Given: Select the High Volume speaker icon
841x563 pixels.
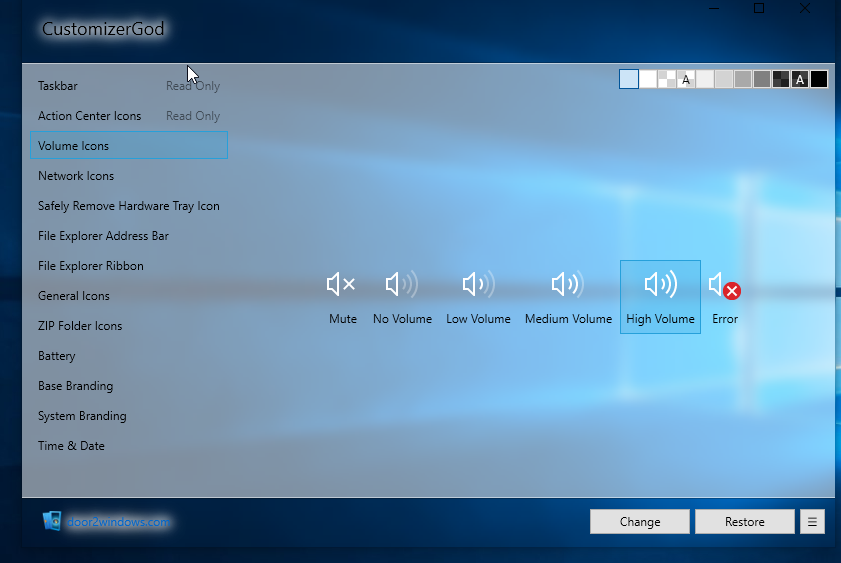Looking at the screenshot, I should 660,297.
